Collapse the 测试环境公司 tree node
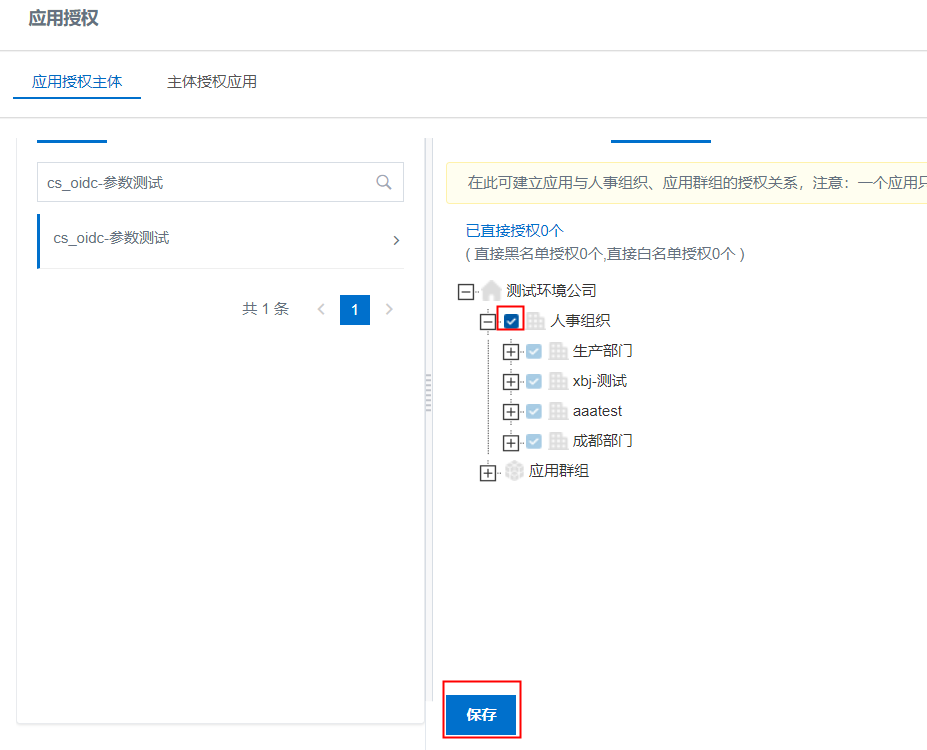The width and height of the screenshot is (927, 750). pos(465,291)
